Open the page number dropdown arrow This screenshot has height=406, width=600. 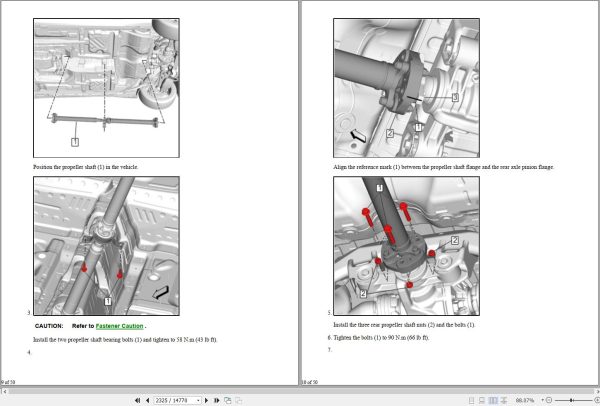click(198, 400)
